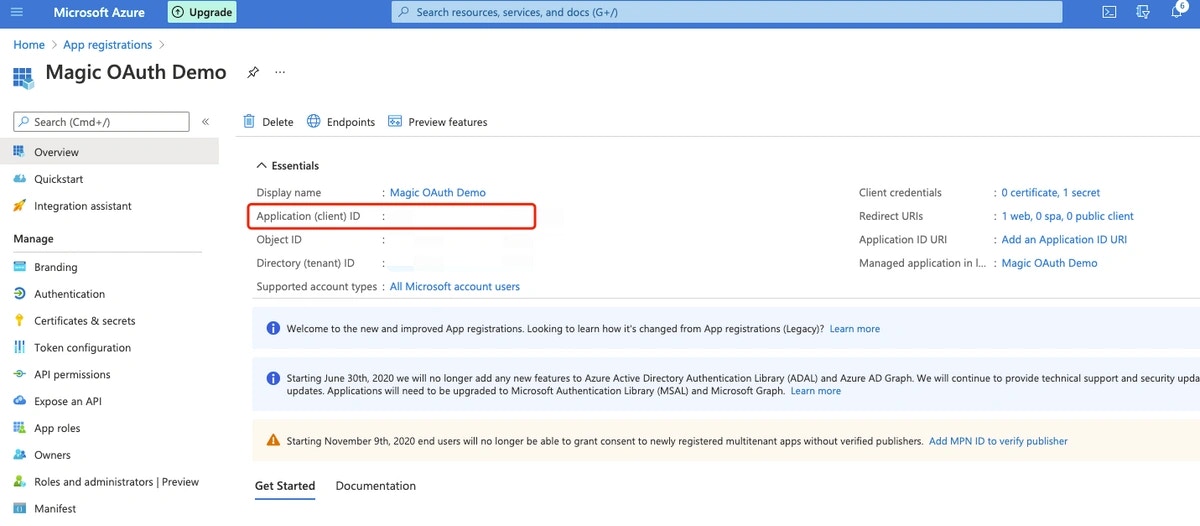
Task: Go to Certificates & secrets
Action: coord(84,321)
